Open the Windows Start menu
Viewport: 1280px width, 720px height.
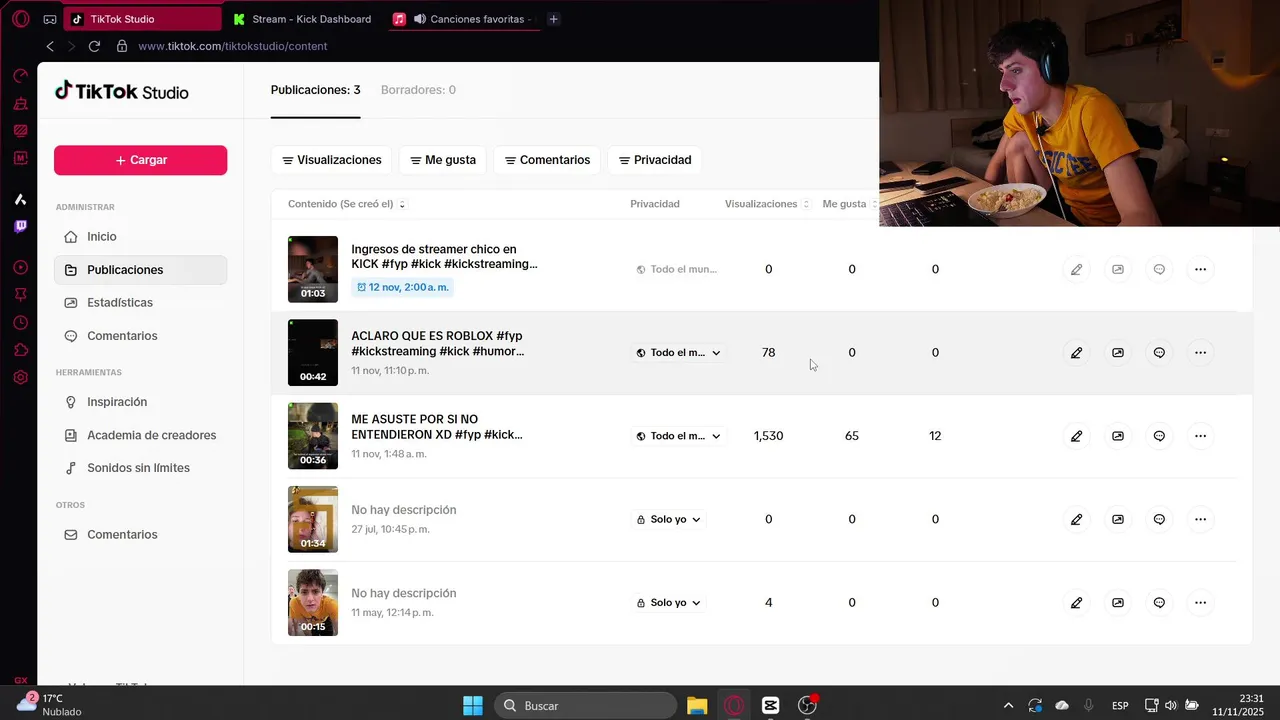click(473, 706)
